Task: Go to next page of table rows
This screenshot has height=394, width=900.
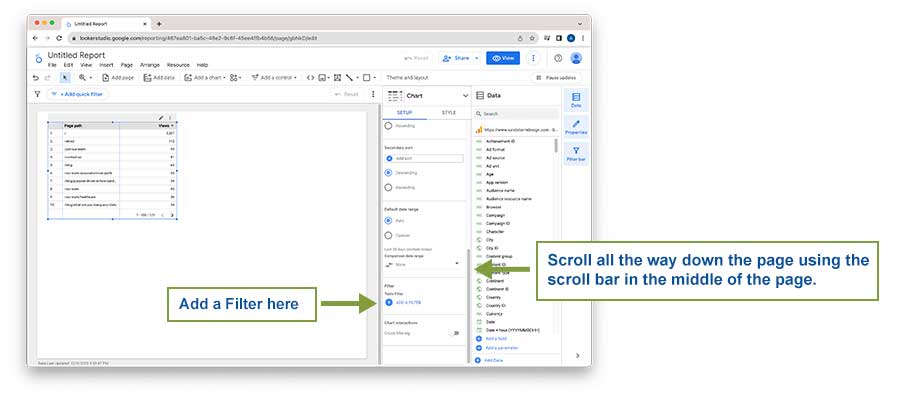Action: pos(172,215)
